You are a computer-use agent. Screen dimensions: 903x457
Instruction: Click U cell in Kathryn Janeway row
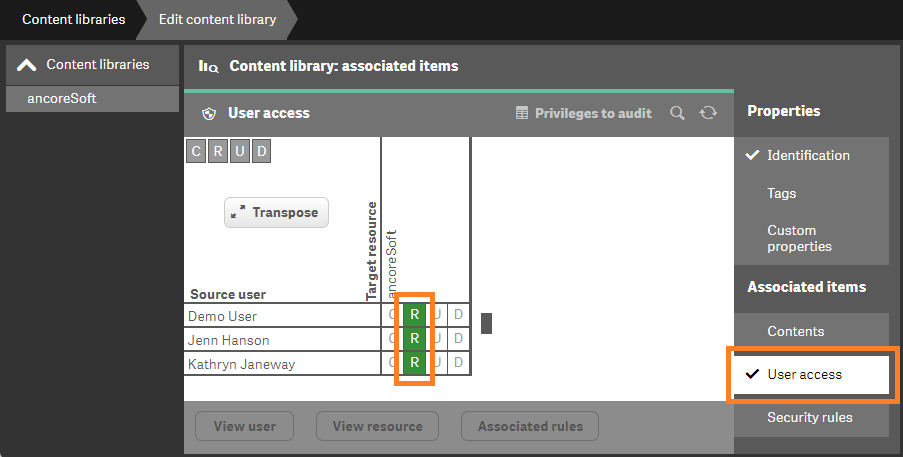(437, 363)
